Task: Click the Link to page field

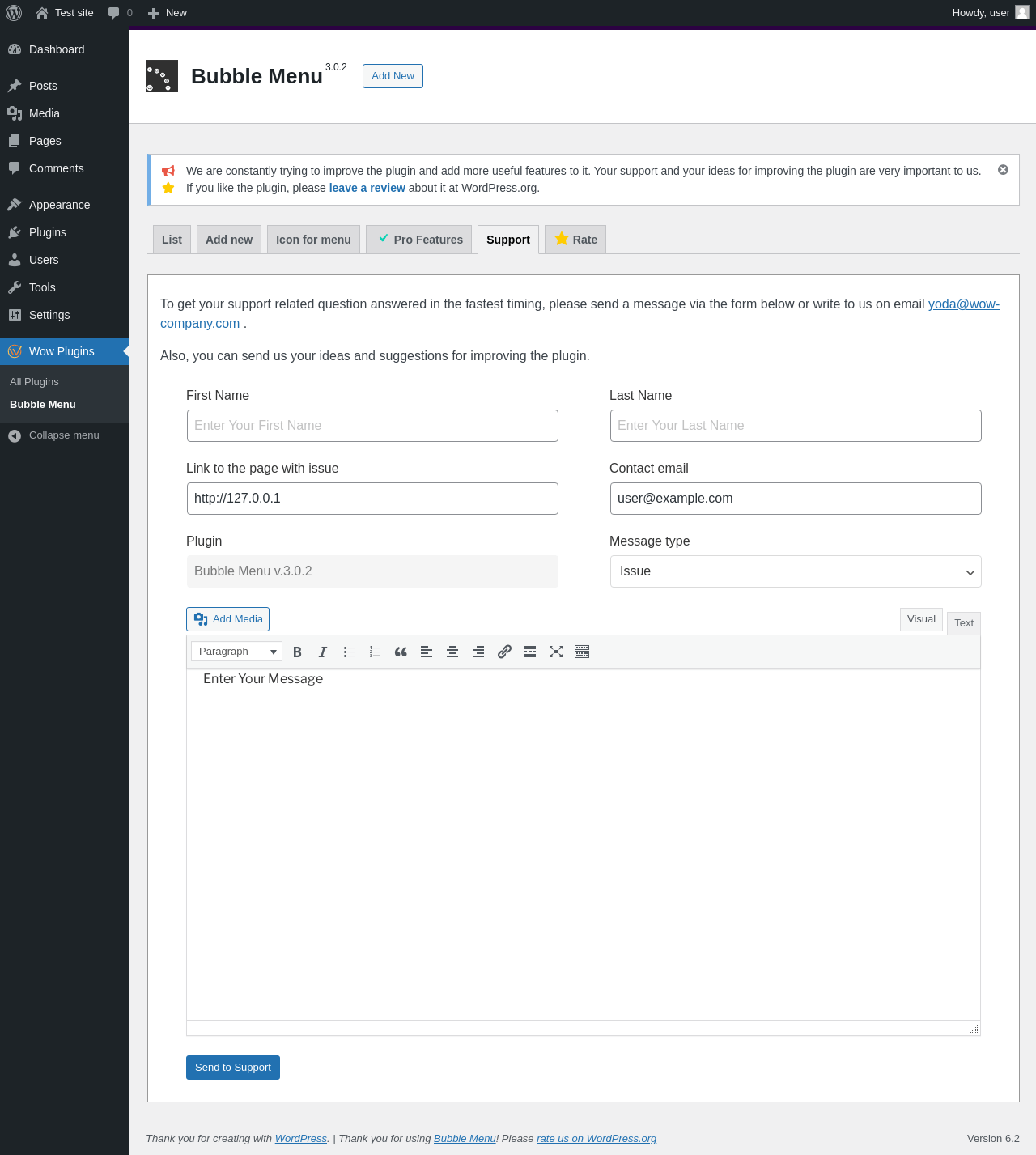Action: click(x=372, y=499)
